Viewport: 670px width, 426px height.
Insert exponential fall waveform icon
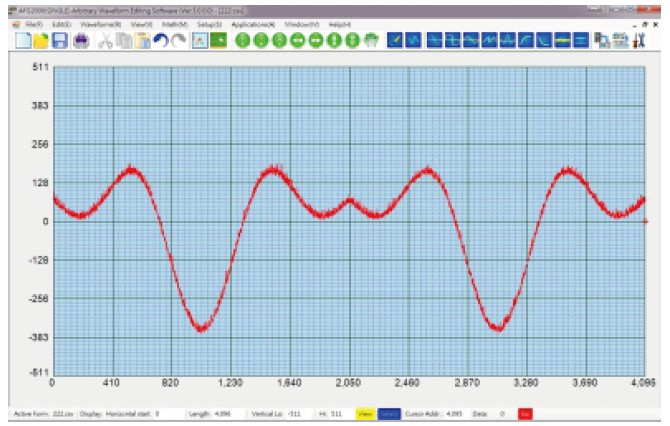544,41
